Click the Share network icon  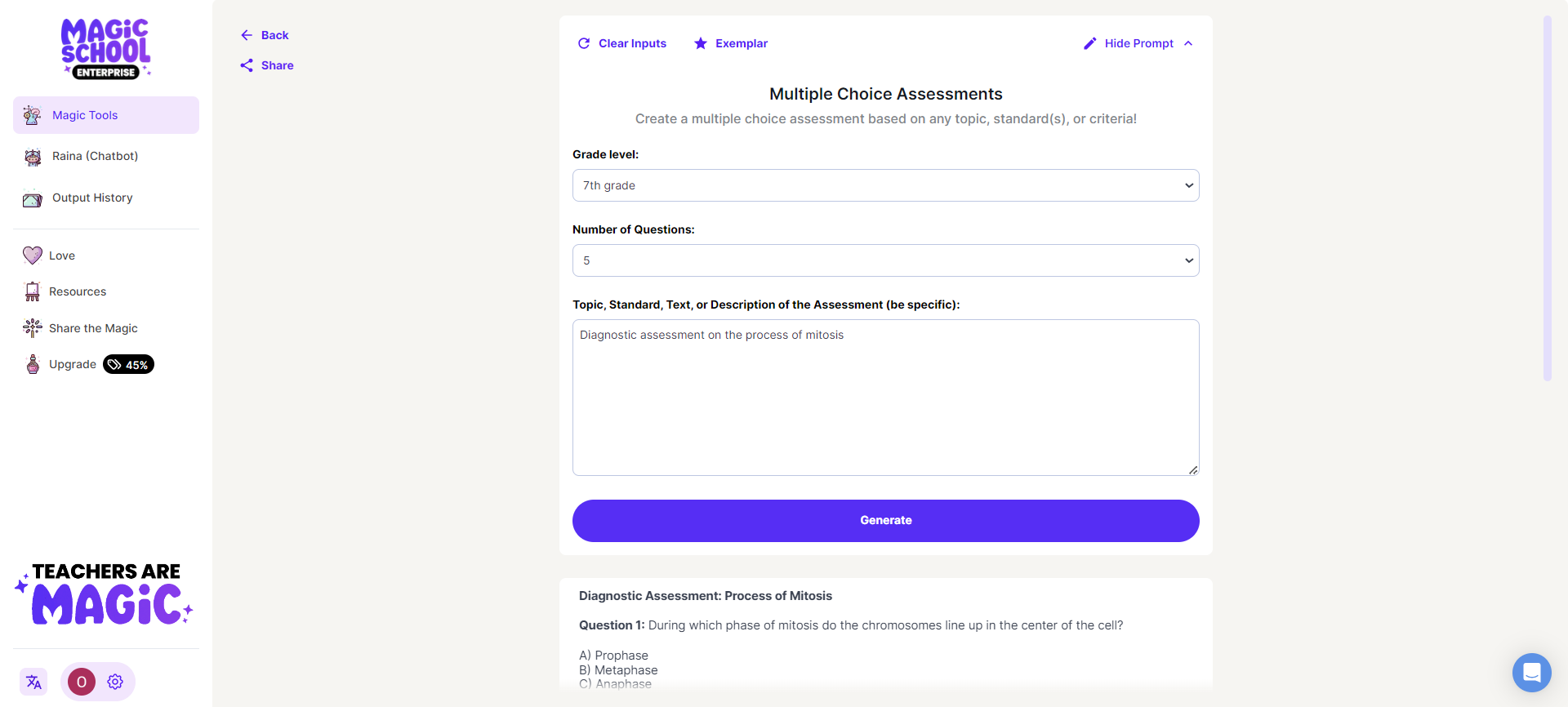(x=247, y=65)
